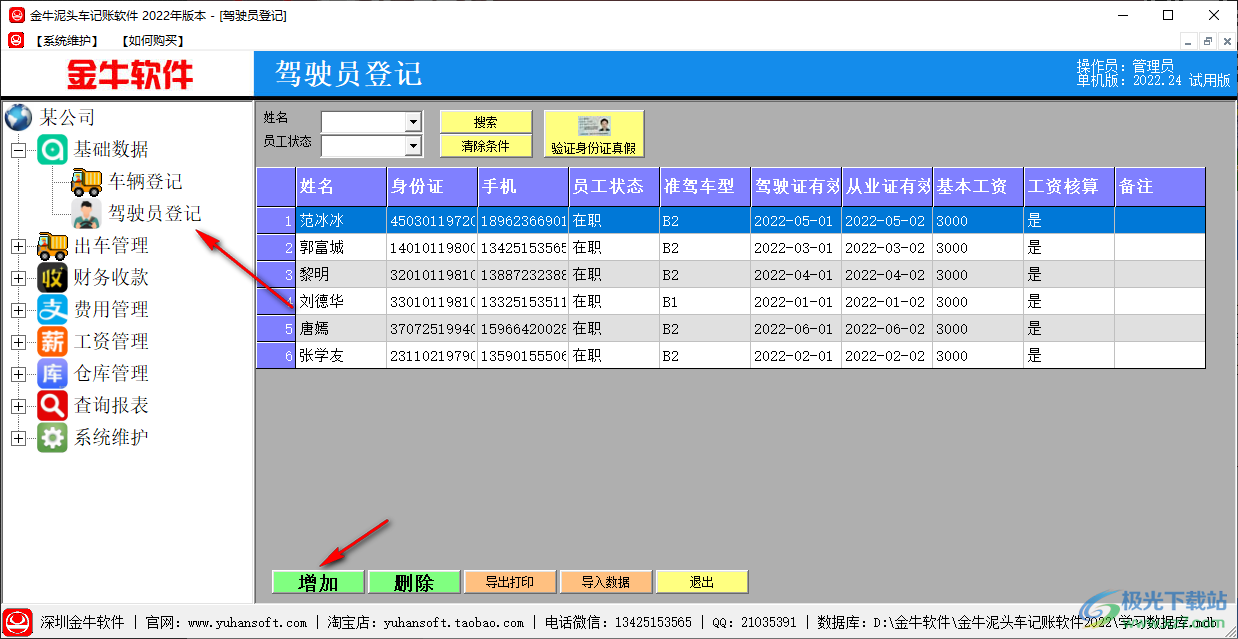
Task: Select the row for 范冰冰
Action: (x=731, y=220)
